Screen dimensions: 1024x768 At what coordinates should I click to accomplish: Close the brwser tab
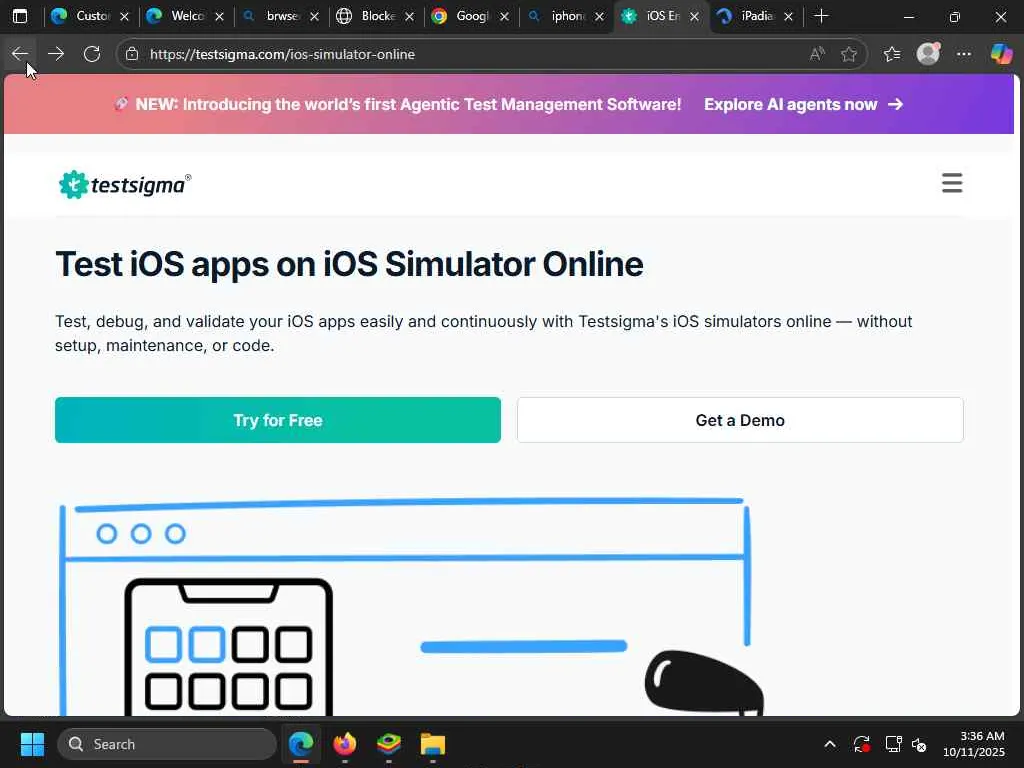(x=315, y=16)
